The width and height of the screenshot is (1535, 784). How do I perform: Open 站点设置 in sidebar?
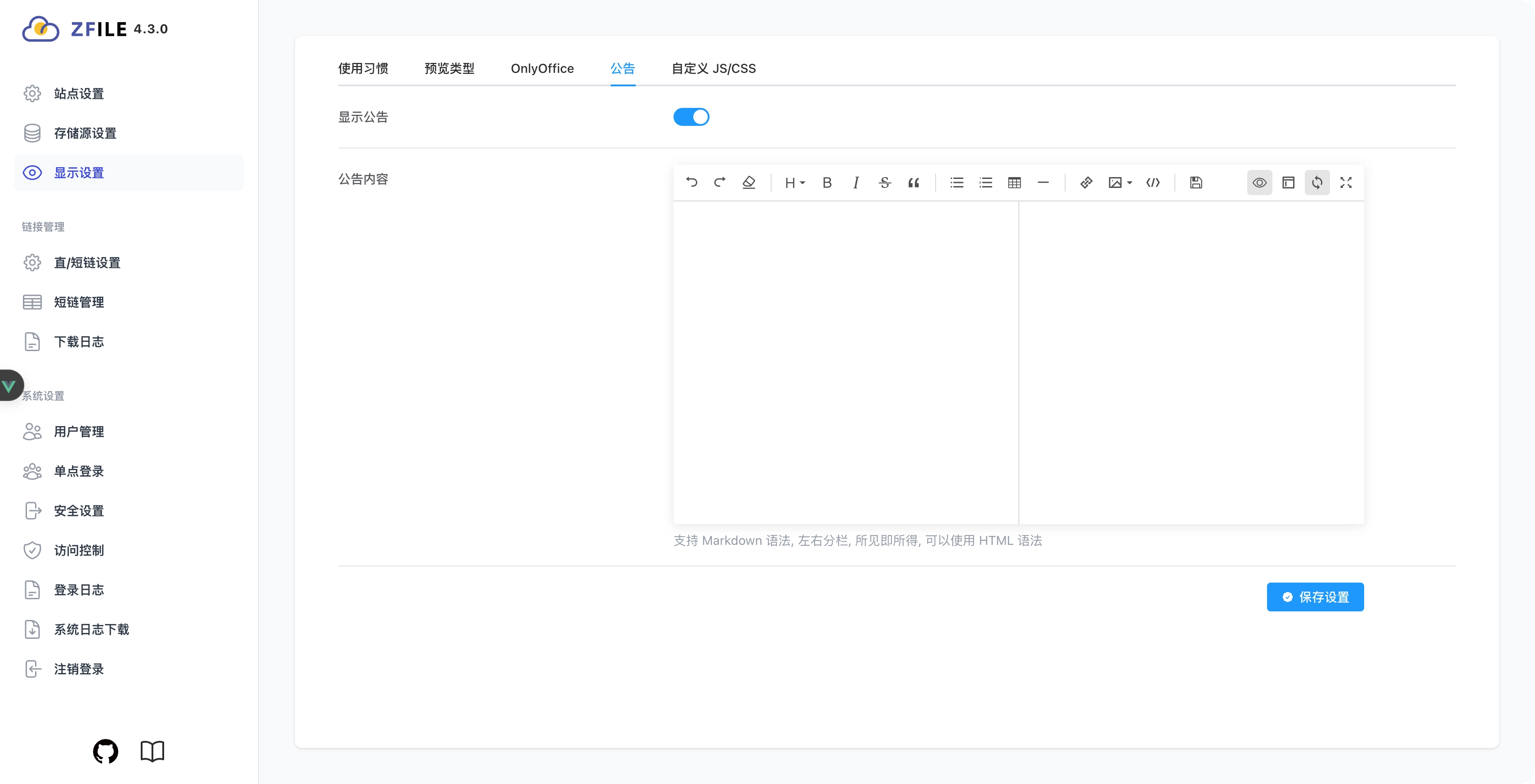click(x=129, y=94)
